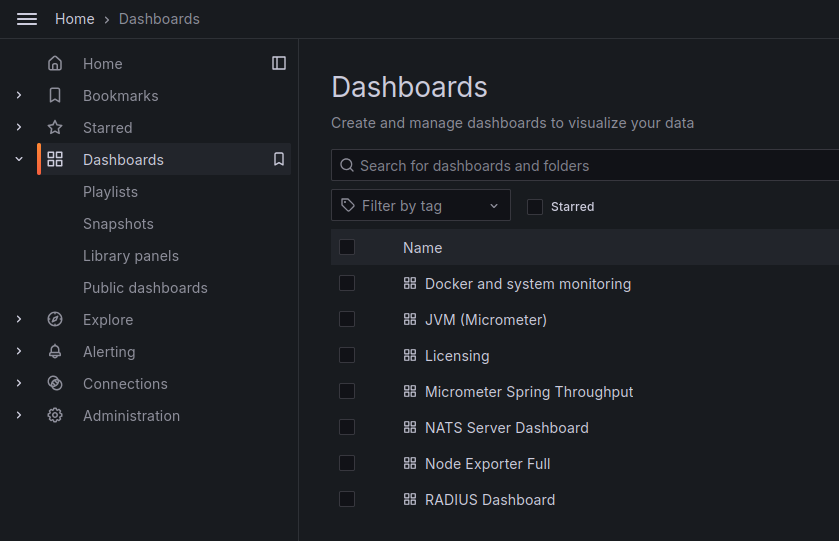Open Playlists in the sidebar
This screenshot has width=839, height=541.
click(x=110, y=192)
